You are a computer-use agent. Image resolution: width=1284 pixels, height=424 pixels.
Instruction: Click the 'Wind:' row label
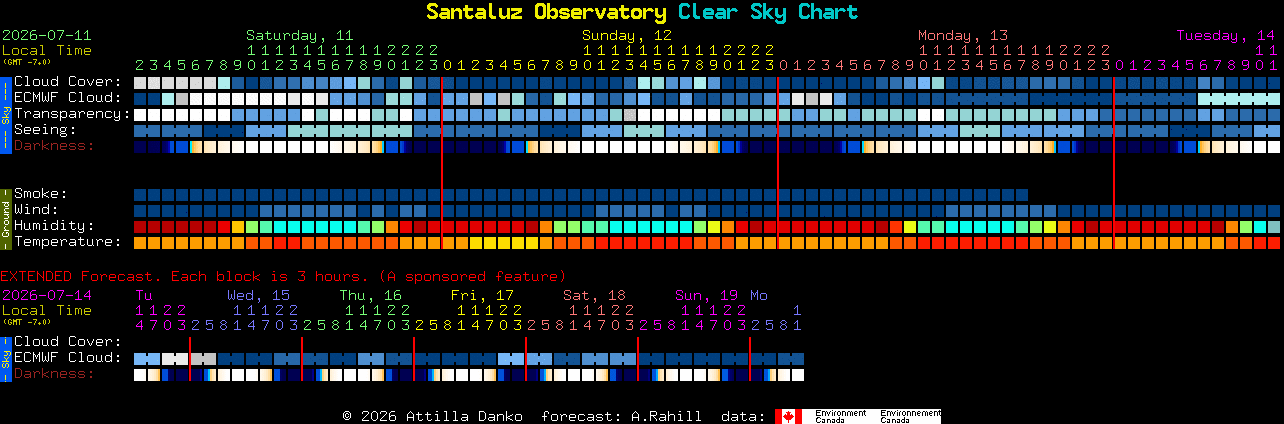click(x=36, y=210)
